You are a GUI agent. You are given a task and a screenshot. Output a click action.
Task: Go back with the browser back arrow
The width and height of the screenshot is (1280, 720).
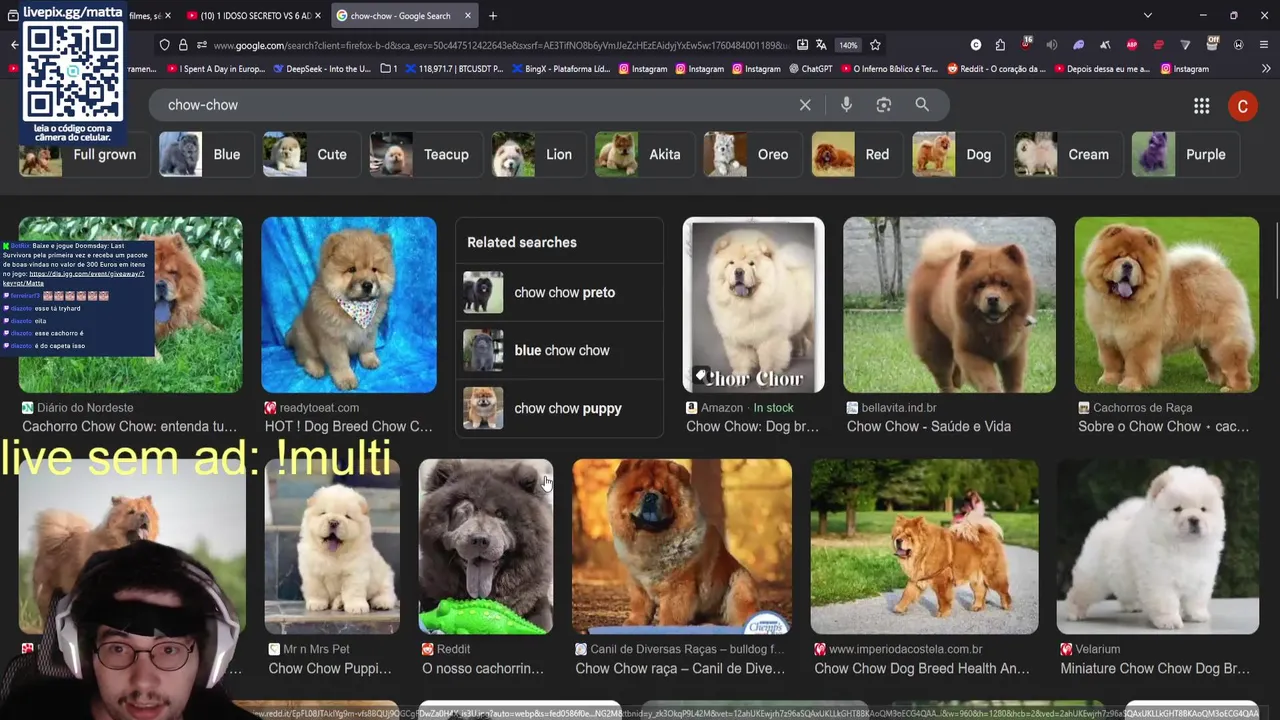pyautogui.click(x=14, y=45)
